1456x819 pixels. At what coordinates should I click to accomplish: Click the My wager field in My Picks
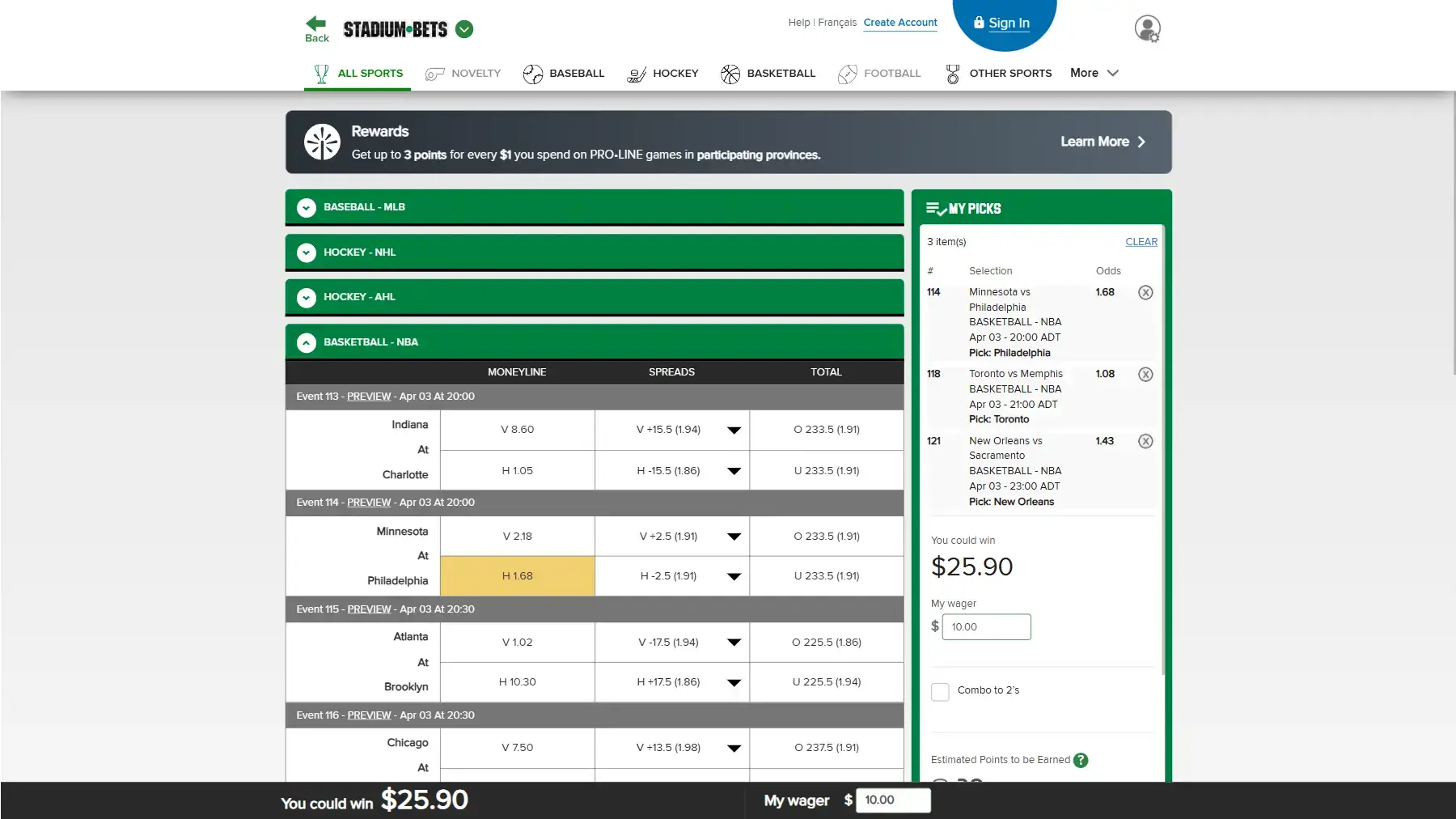click(987, 627)
